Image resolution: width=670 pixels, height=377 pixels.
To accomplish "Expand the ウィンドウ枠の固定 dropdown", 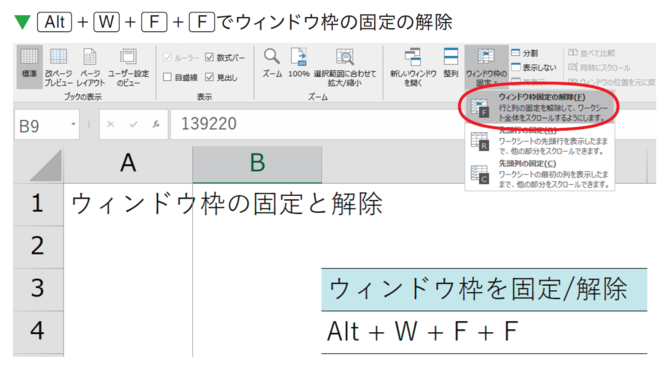I will tap(486, 66).
